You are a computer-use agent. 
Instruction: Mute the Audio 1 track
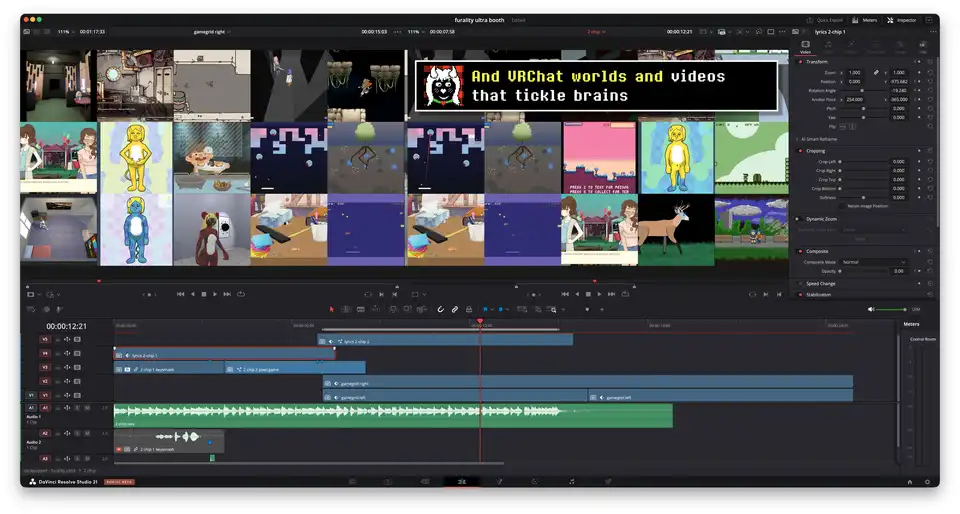(87, 408)
